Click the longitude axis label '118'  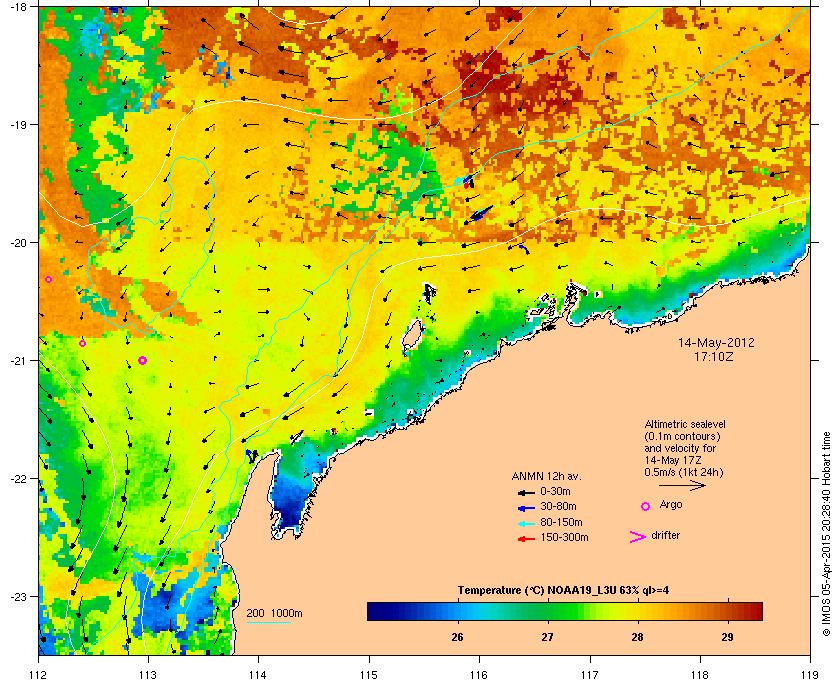coord(700,674)
